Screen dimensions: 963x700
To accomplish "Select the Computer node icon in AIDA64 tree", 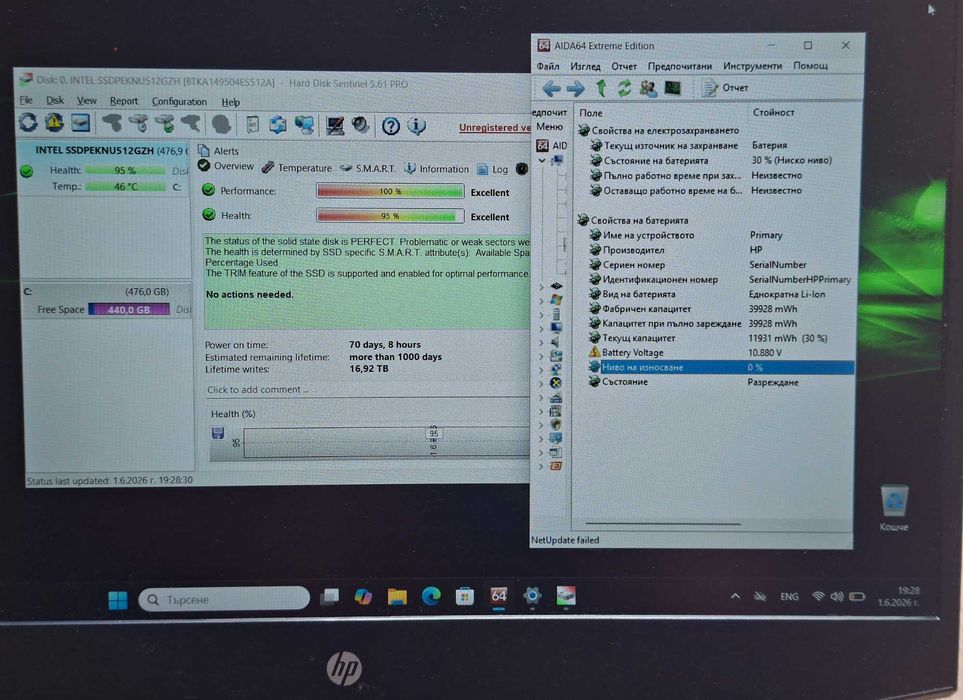I will (558, 160).
